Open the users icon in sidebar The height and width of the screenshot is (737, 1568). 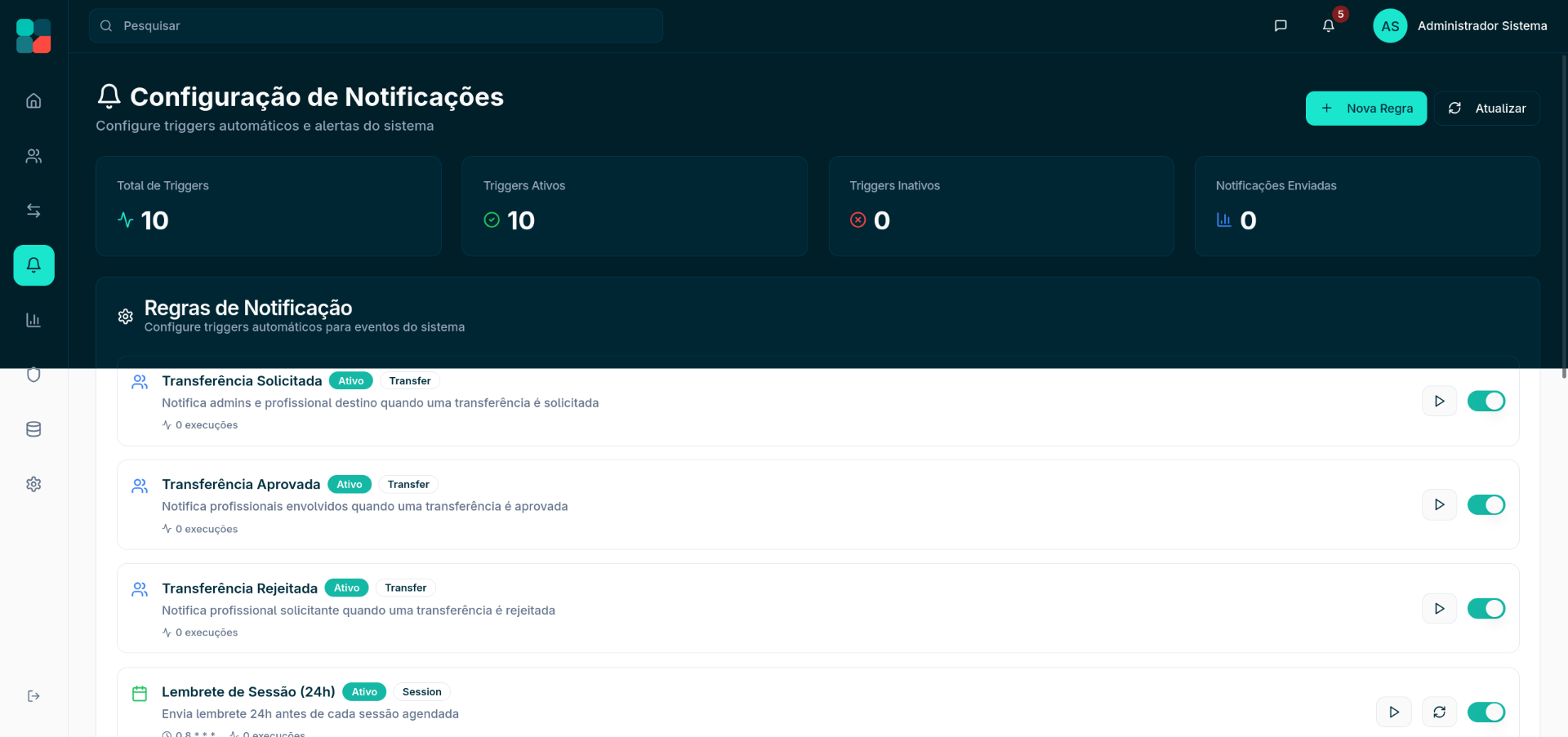(33, 156)
